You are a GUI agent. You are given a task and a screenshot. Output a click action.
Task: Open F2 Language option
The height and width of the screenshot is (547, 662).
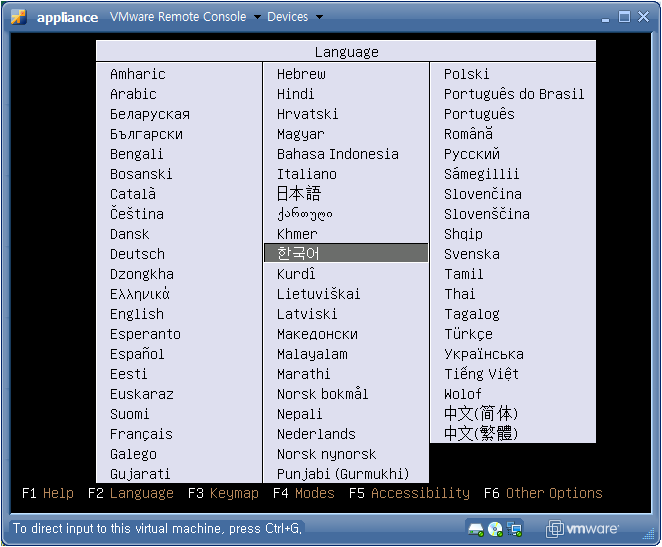130,493
